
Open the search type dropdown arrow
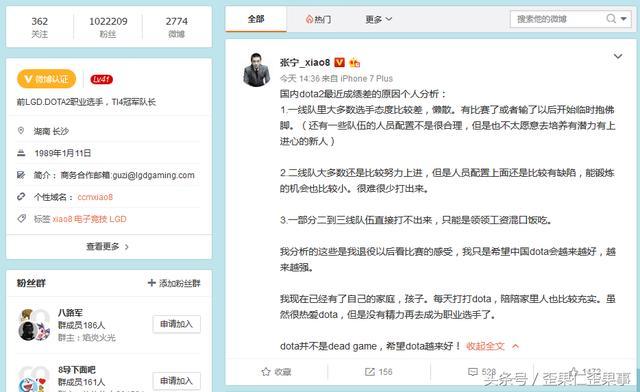tap(624, 19)
